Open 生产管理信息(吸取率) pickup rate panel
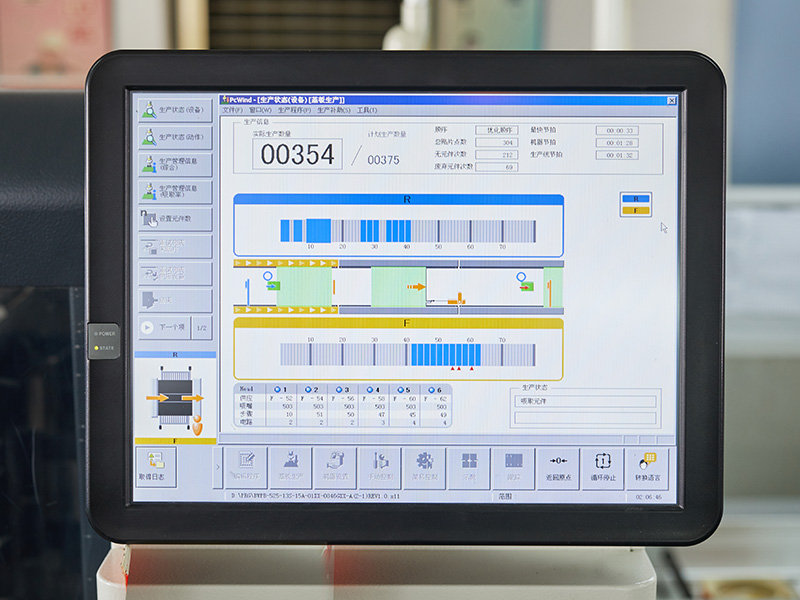 tap(175, 190)
